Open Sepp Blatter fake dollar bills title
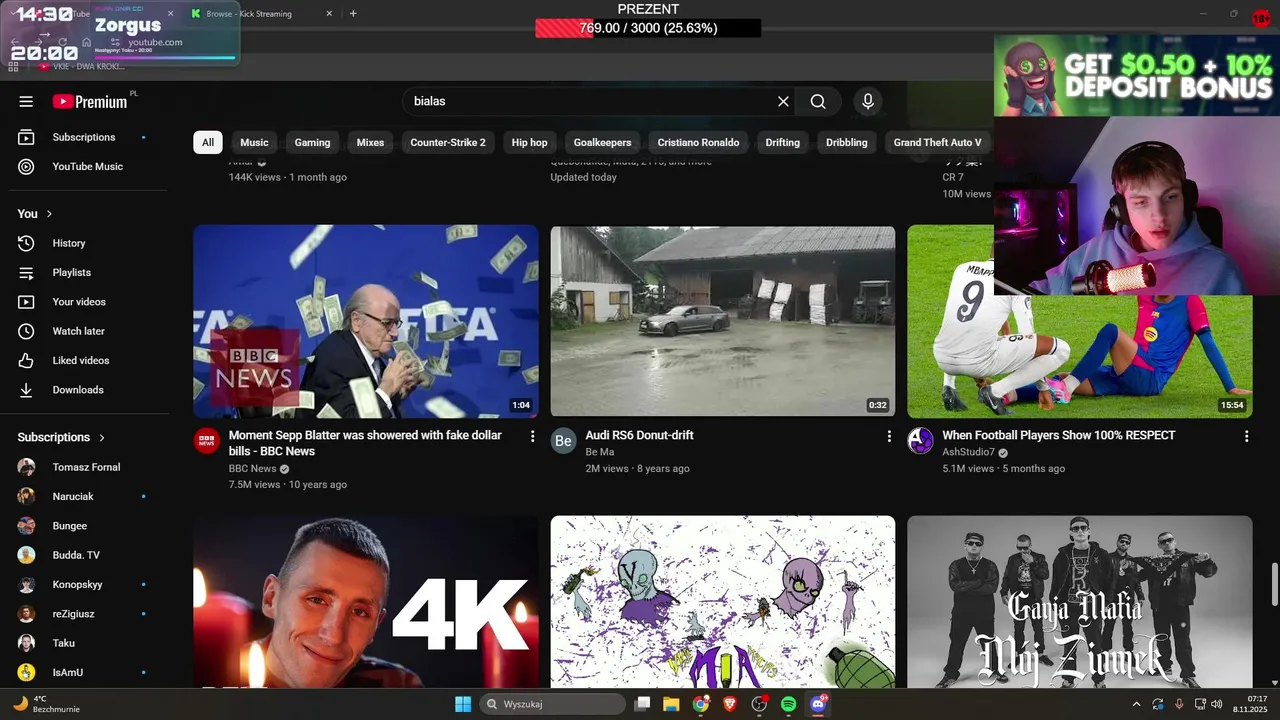The width and height of the screenshot is (1280, 720). 366,443
